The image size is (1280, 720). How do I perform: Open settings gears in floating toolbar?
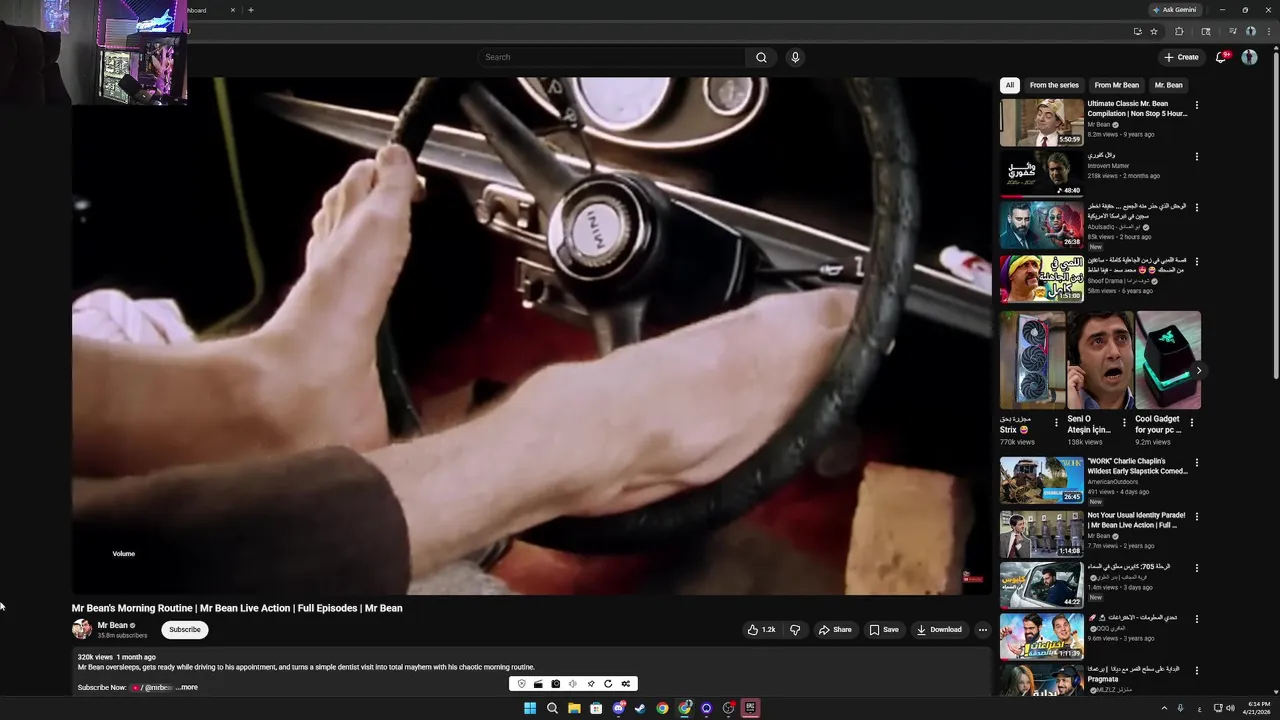[626, 684]
